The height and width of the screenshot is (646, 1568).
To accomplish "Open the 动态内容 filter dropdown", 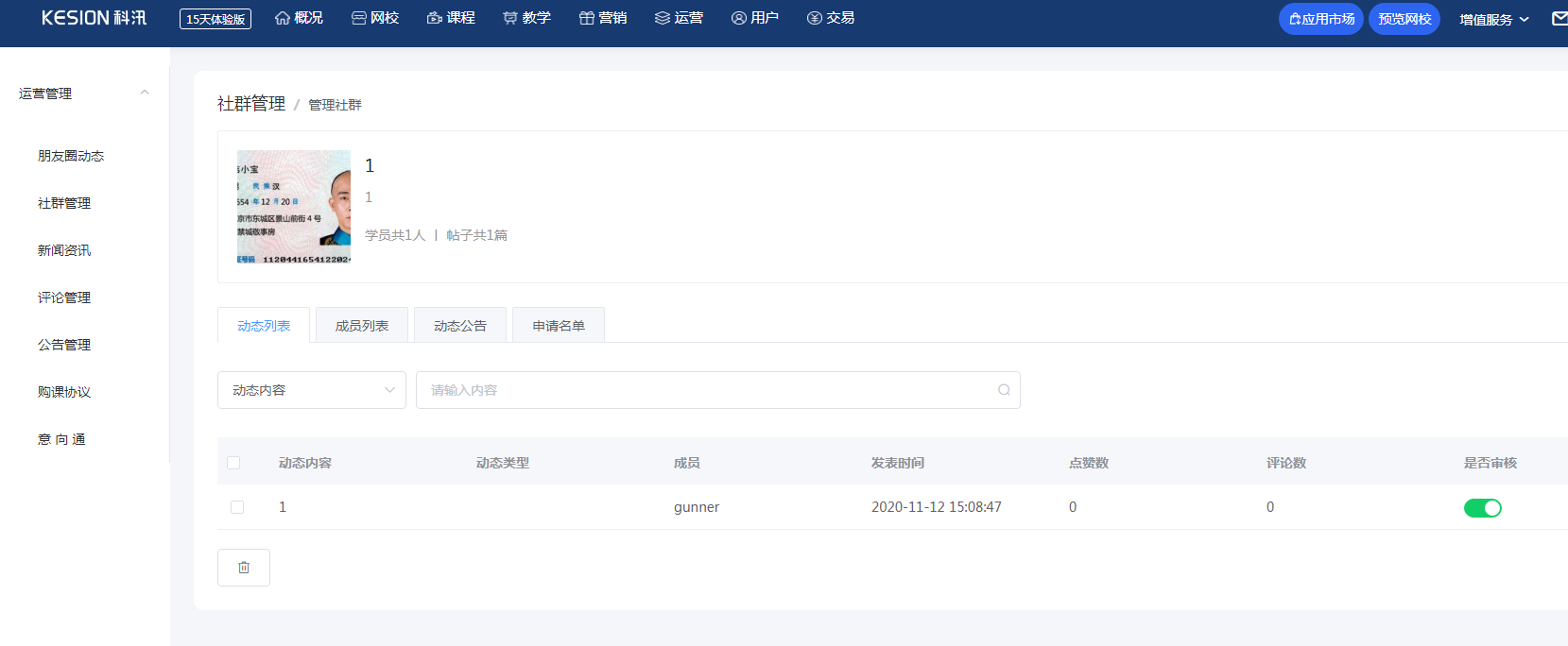I will tap(312, 390).
